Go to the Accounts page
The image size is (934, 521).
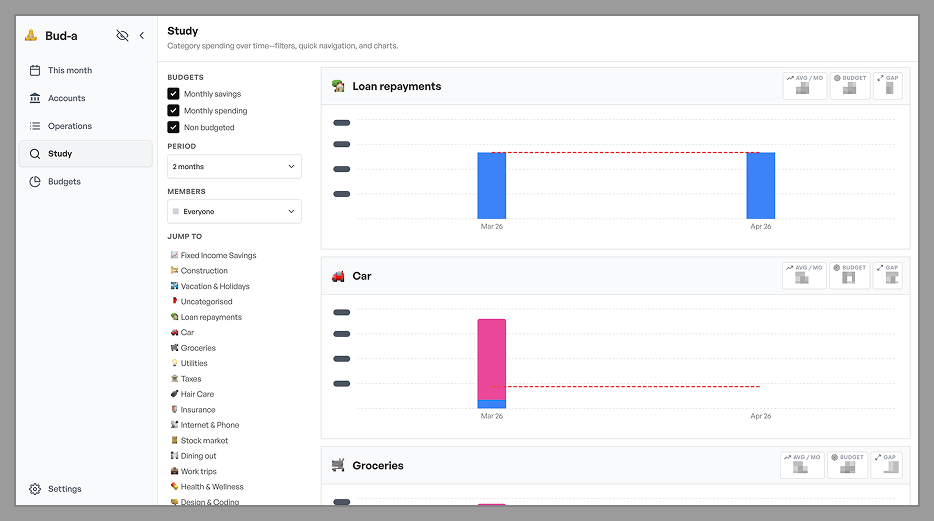click(x=66, y=98)
